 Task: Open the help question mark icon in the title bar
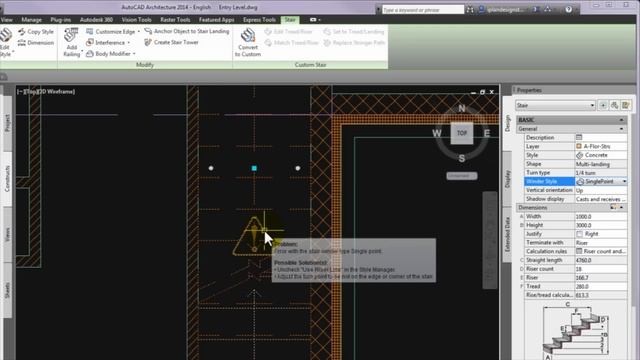point(569,9)
